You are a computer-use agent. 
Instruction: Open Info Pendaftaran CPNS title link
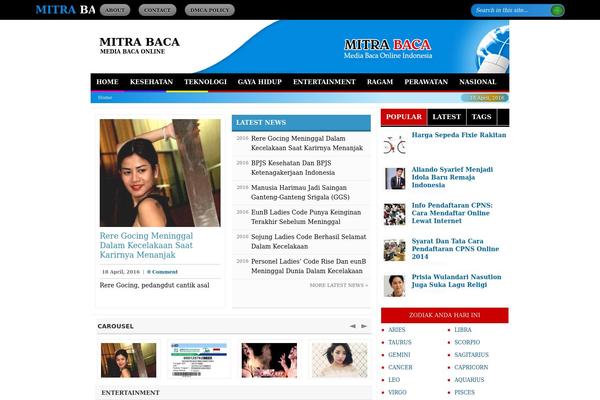click(x=452, y=213)
